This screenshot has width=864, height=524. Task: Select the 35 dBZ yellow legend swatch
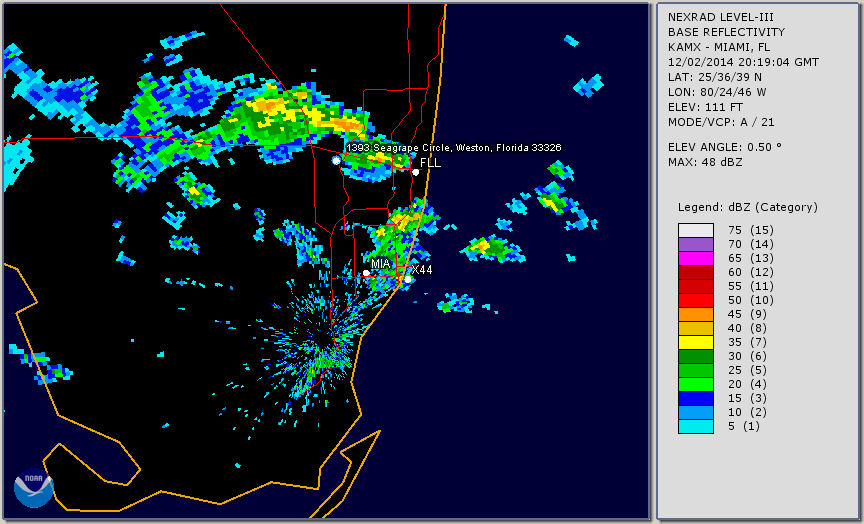pos(696,343)
